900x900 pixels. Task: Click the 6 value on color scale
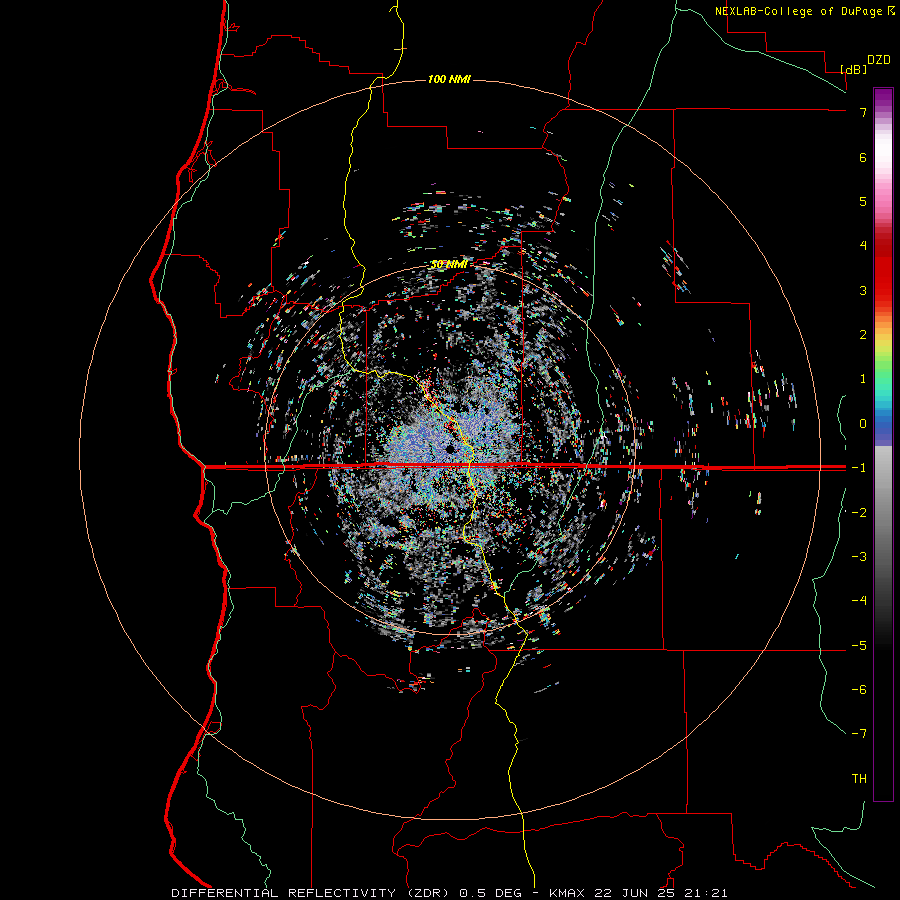coord(863,157)
